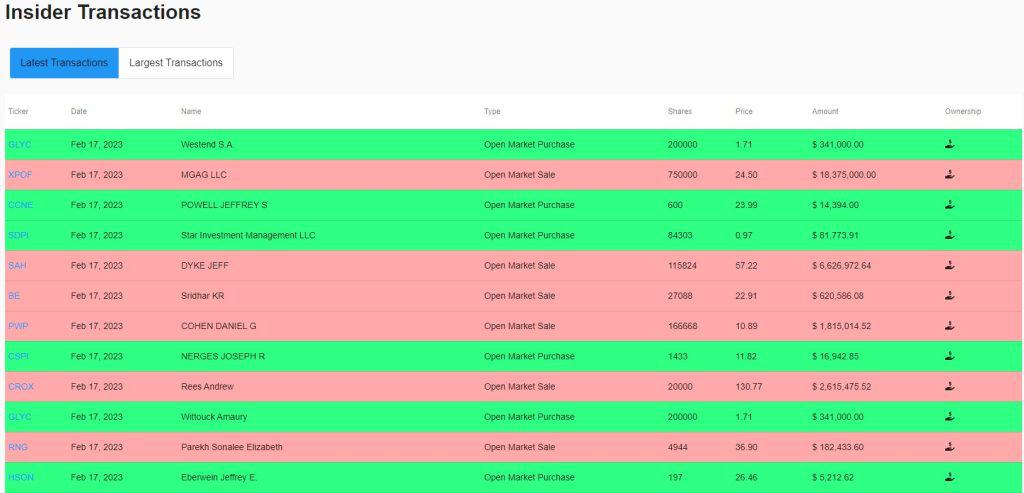
Task: Select the name 'Wittouck Amaury'
Action: tap(214, 417)
